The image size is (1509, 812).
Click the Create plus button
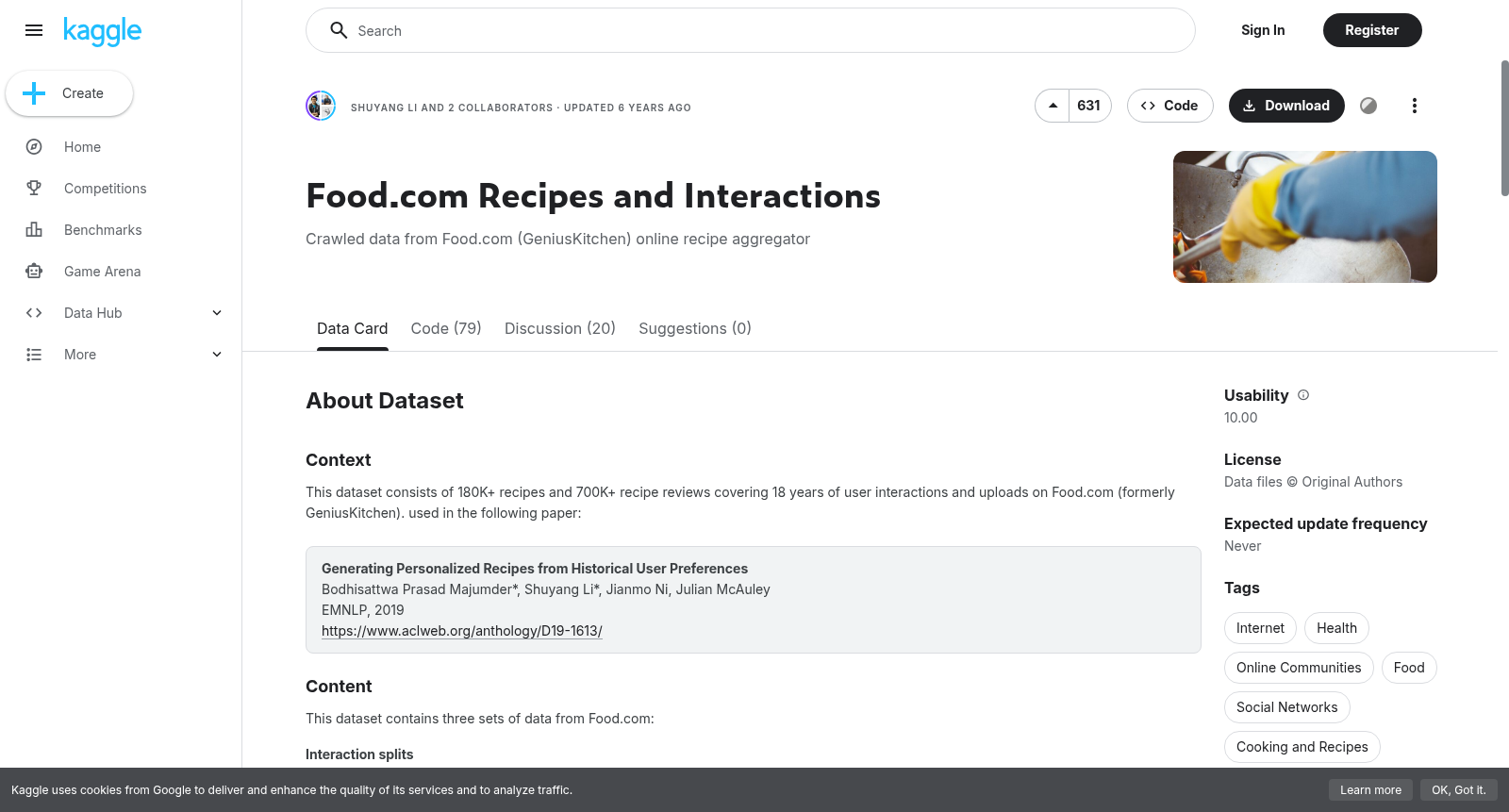[69, 93]
